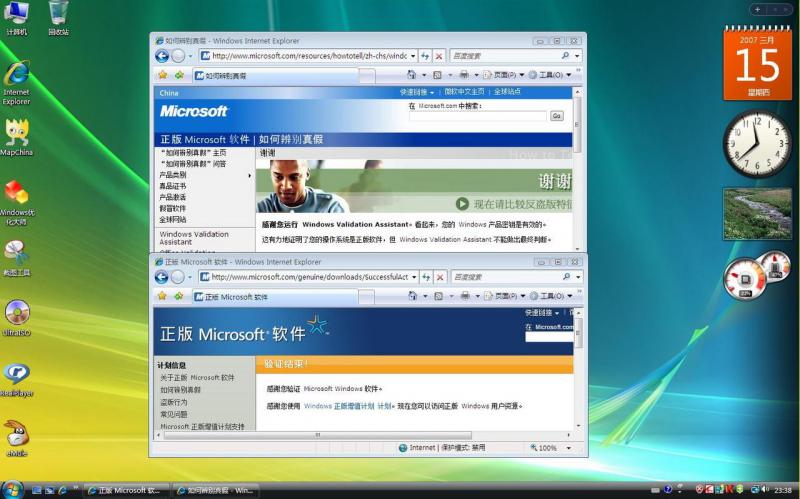Image resolution: width=800 pixels, height=499 pixels.
Task: Click RSS feeds icon in lower IE window
Action: pos(438,296)
